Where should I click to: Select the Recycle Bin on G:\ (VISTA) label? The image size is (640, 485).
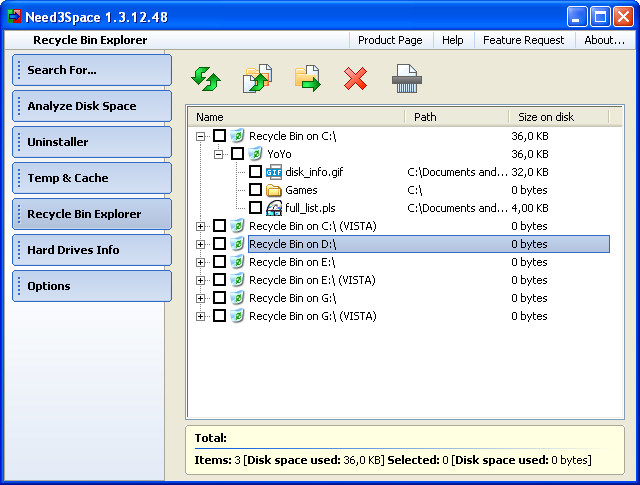(313, 316)
